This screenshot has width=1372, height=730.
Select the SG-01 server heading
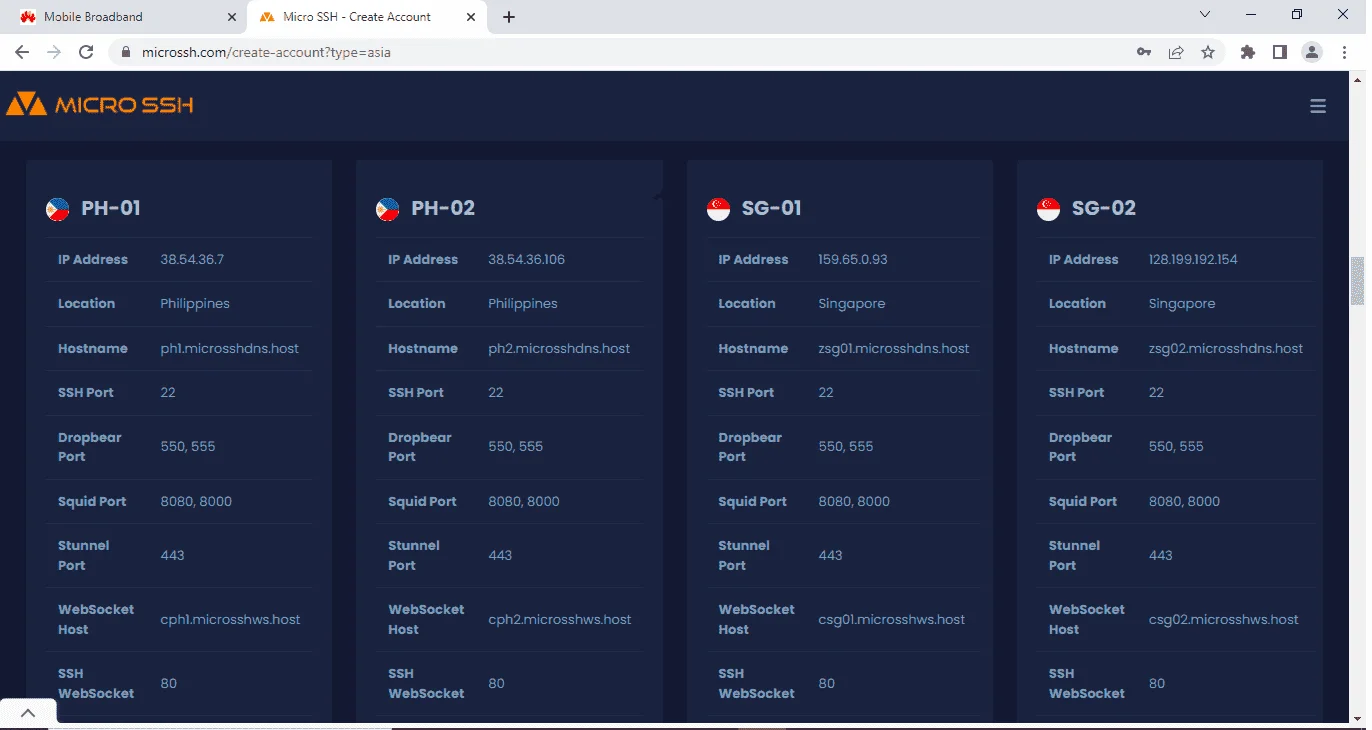(x=772, y=209)
